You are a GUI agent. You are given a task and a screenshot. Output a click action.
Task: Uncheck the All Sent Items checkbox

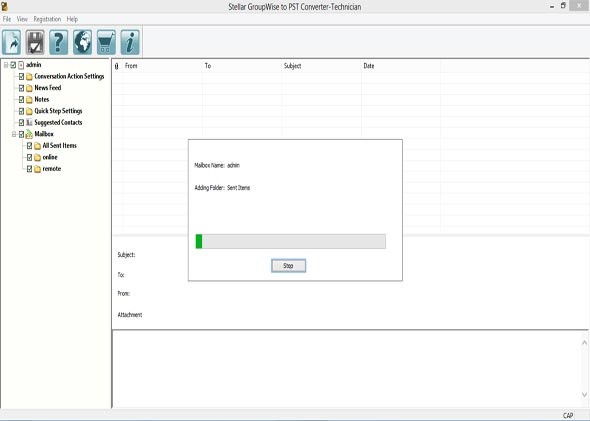pos(29,146)
